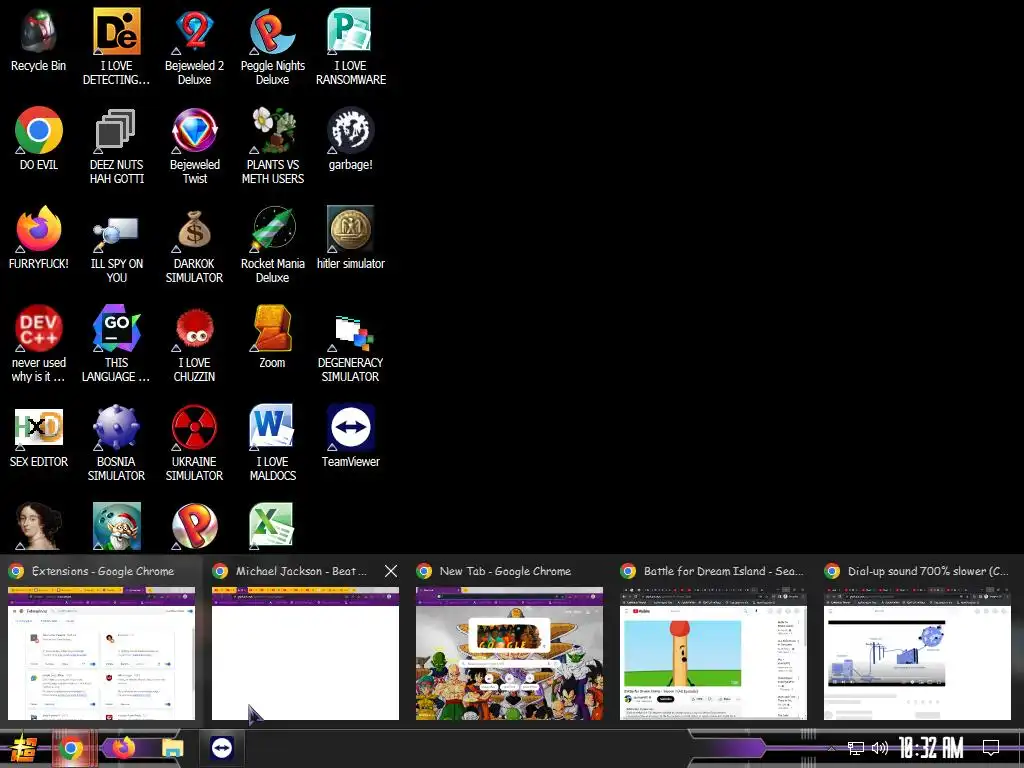Select the portrait painting desktop icon
Viewport: 1024px width, 768px height.
click(x=39, y=526)
